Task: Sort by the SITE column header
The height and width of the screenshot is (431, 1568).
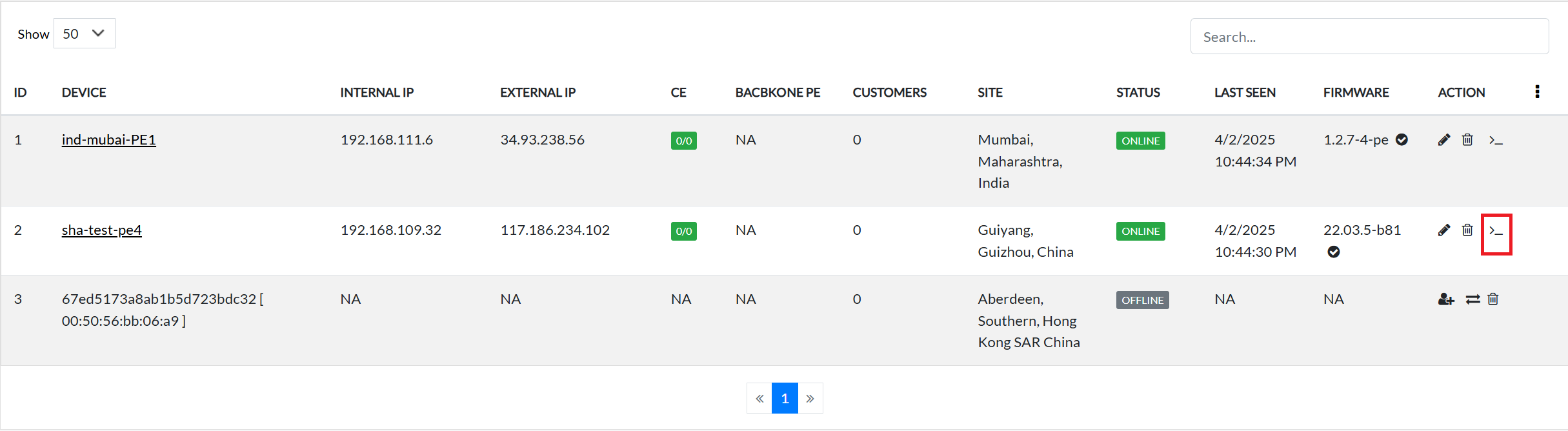Action: [990, 92]
